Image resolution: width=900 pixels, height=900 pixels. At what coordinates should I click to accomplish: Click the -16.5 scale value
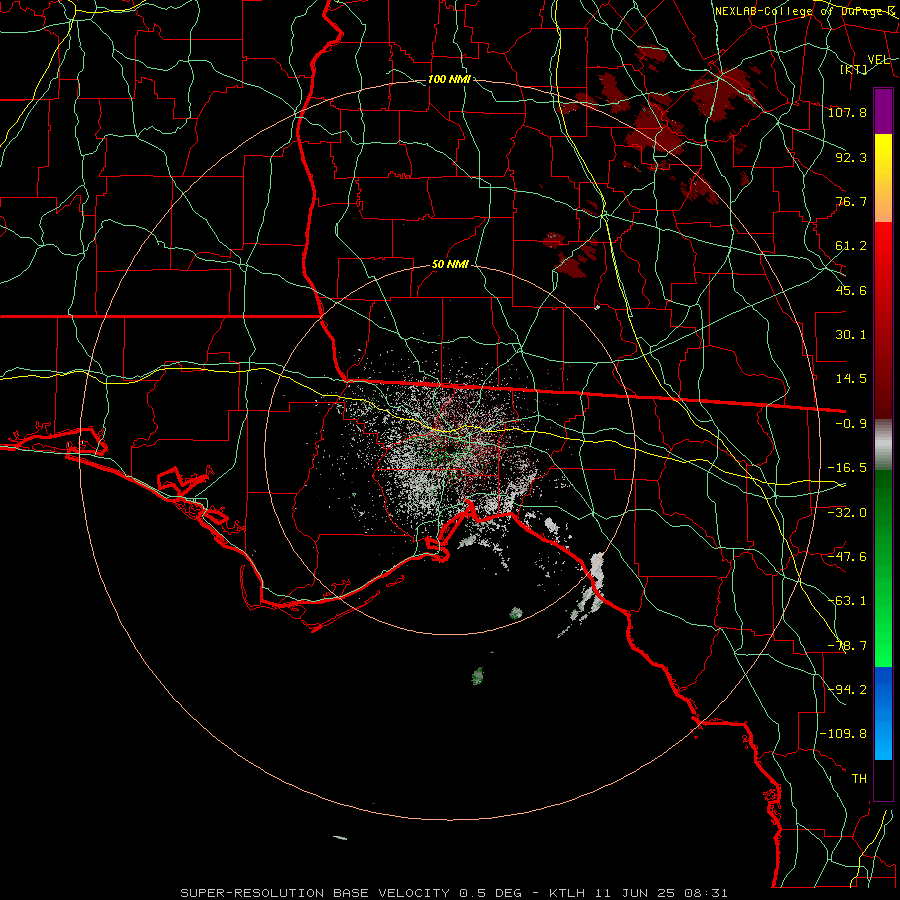click(847, 468)
